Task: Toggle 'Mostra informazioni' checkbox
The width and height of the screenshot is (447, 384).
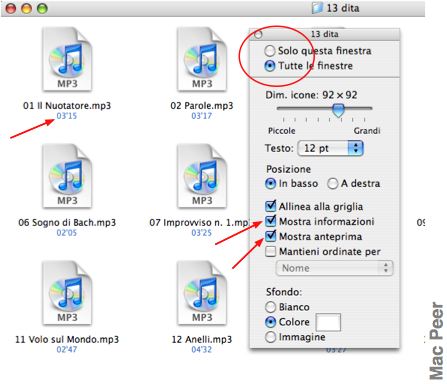Action: pos(271,221)
